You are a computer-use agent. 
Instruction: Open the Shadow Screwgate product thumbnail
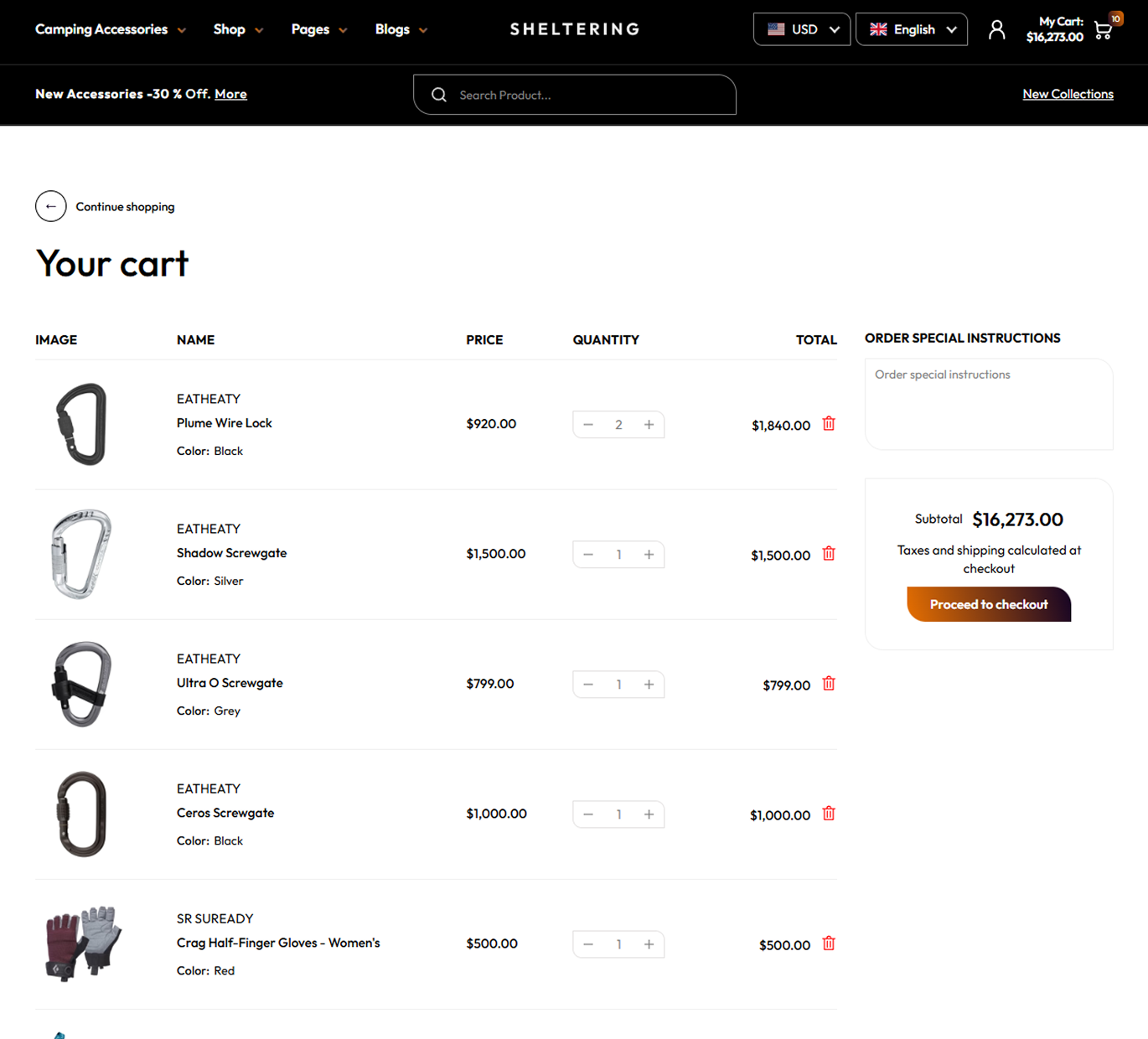tap(81, 554)
